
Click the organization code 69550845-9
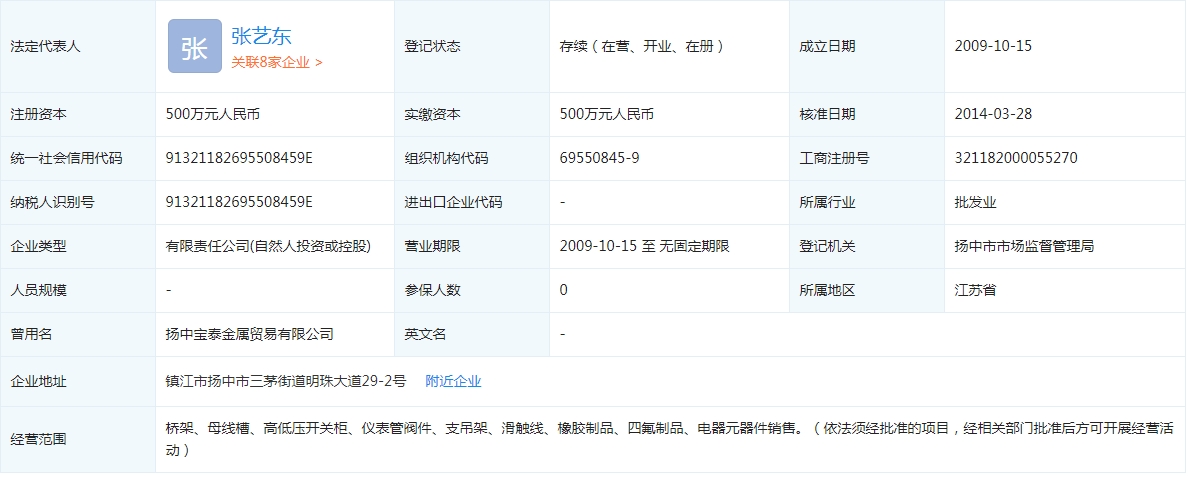(599, 158)
